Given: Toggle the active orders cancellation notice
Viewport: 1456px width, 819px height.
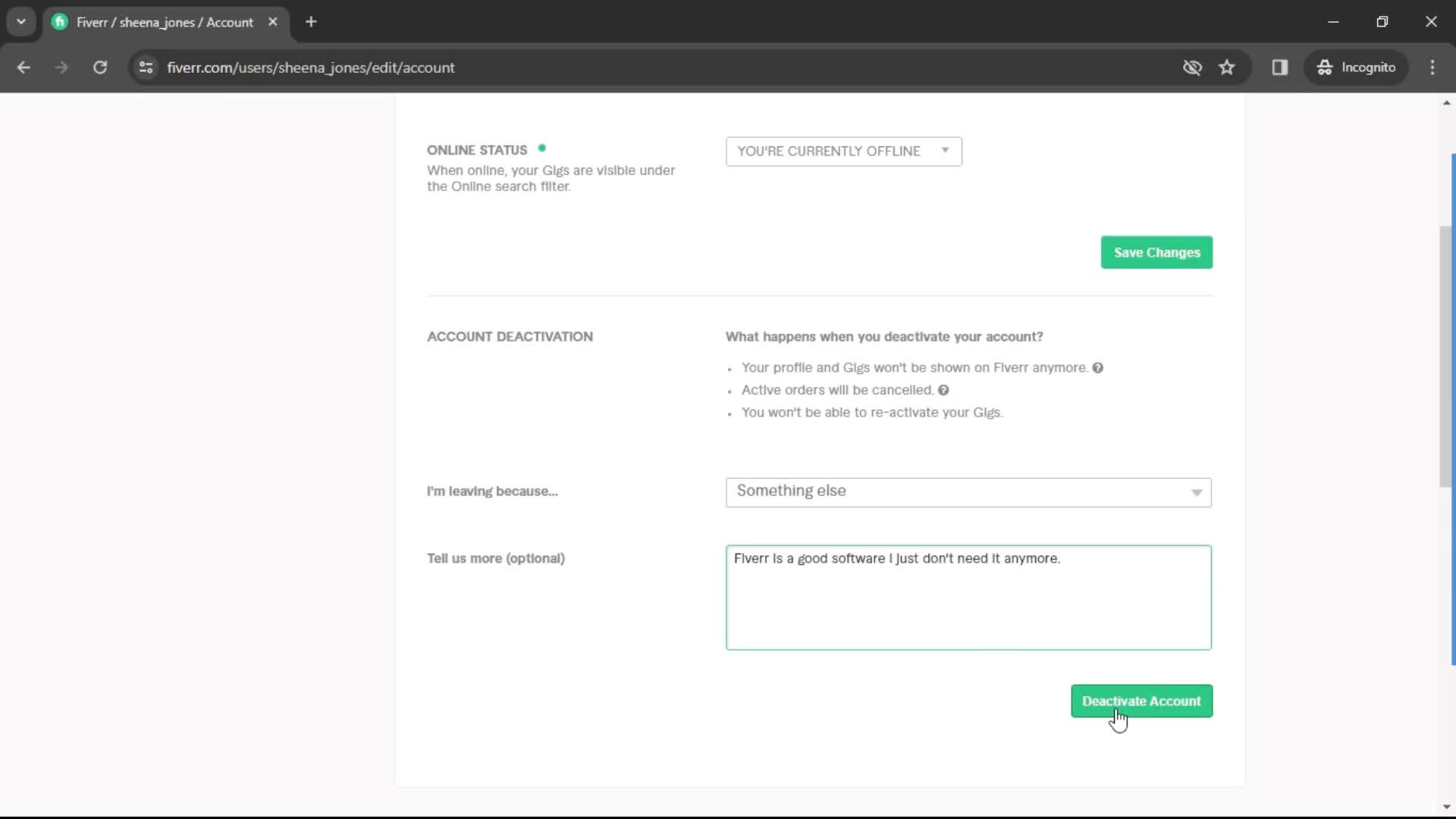Looking at the screenshot, I should pos(943,390).
